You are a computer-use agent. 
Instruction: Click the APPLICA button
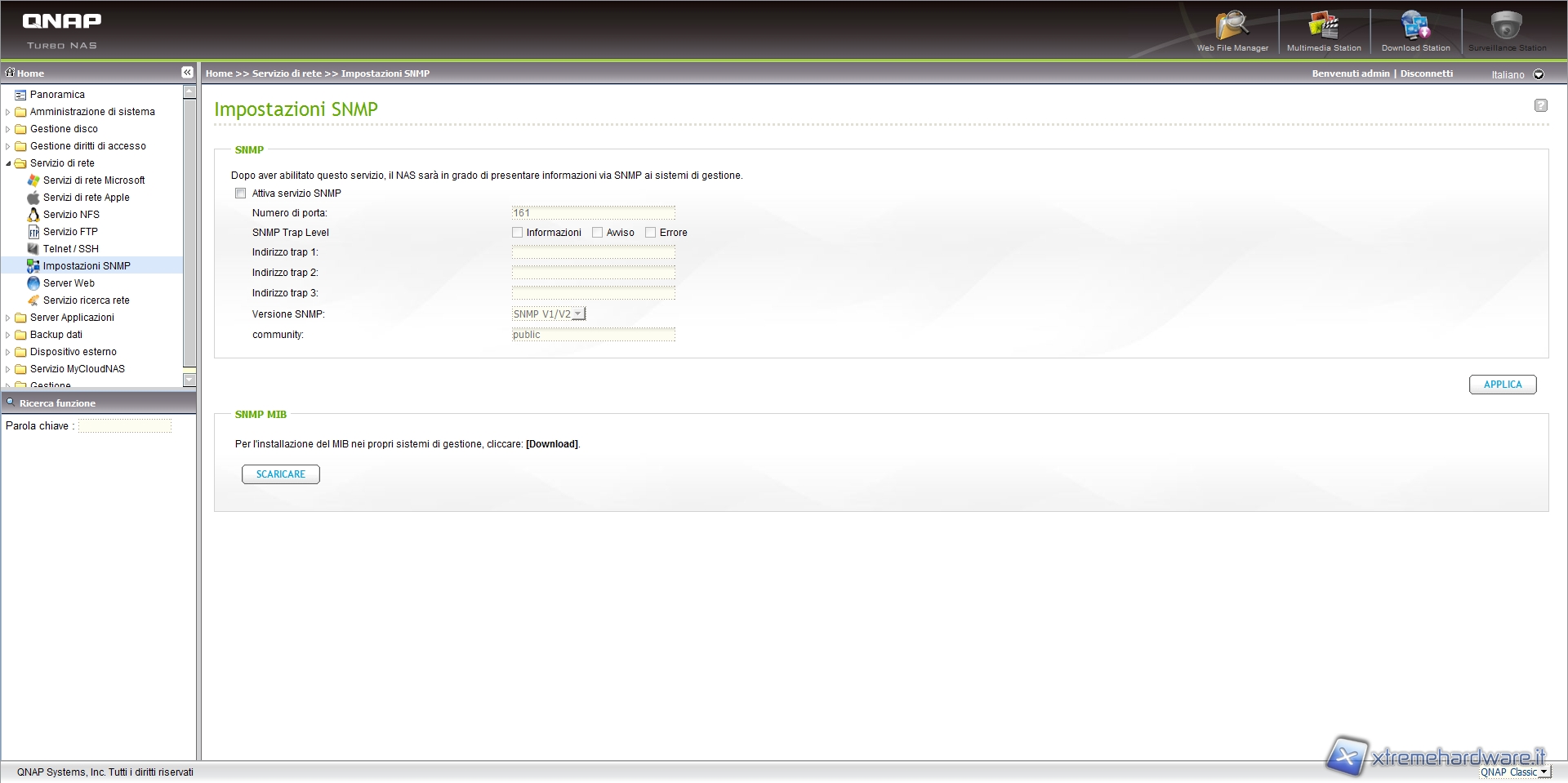(1502, 385)
